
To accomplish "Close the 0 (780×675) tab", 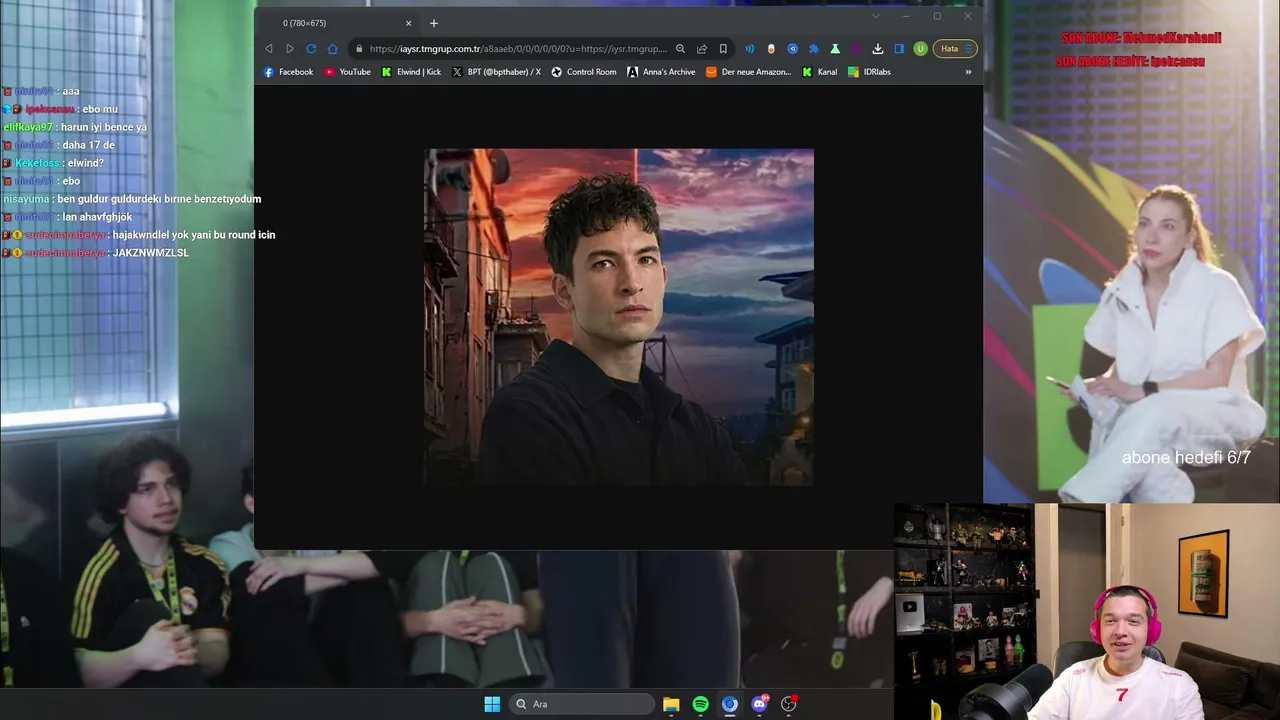I will point(408,23).
